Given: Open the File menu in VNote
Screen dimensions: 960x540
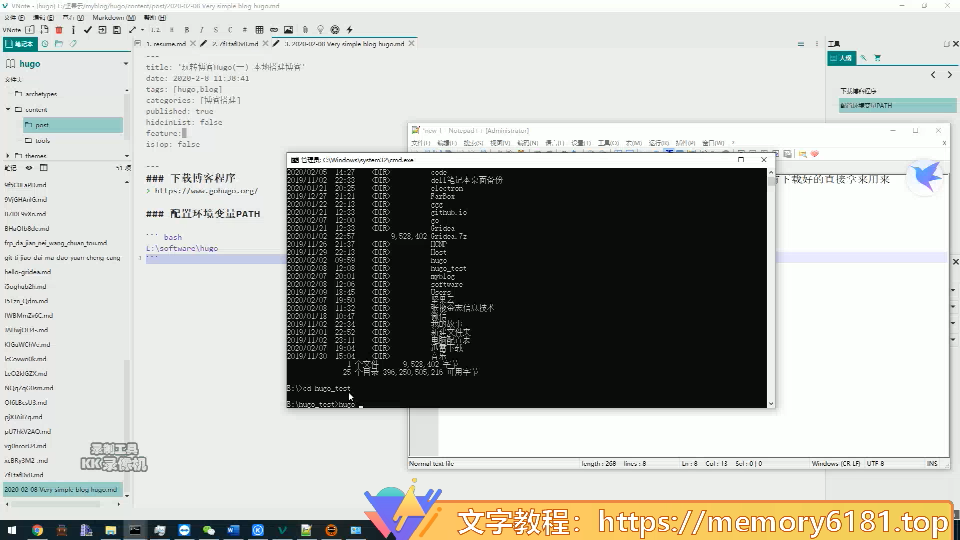Looking at the screenshot, I should (15, 17).
